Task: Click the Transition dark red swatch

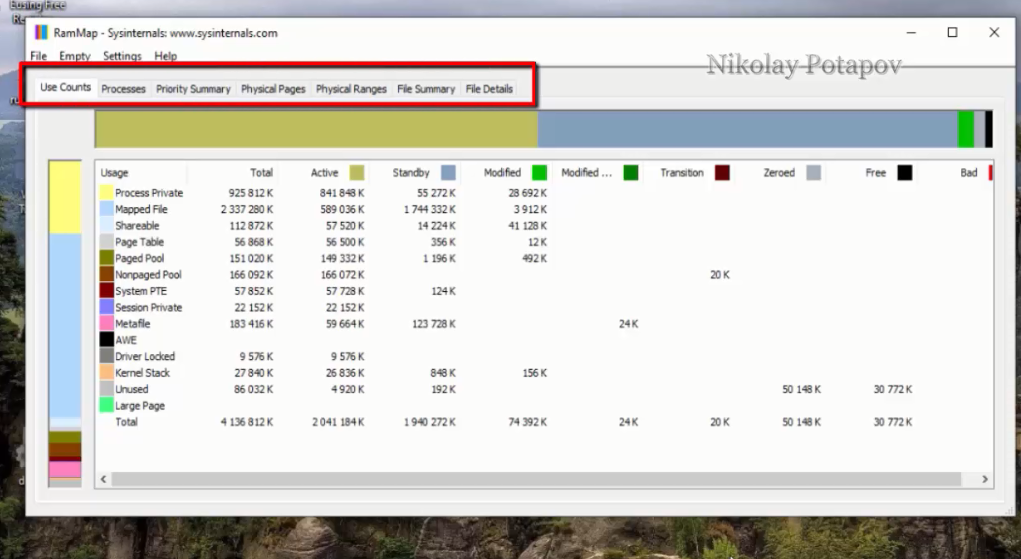Action: (x=721, y=173)
